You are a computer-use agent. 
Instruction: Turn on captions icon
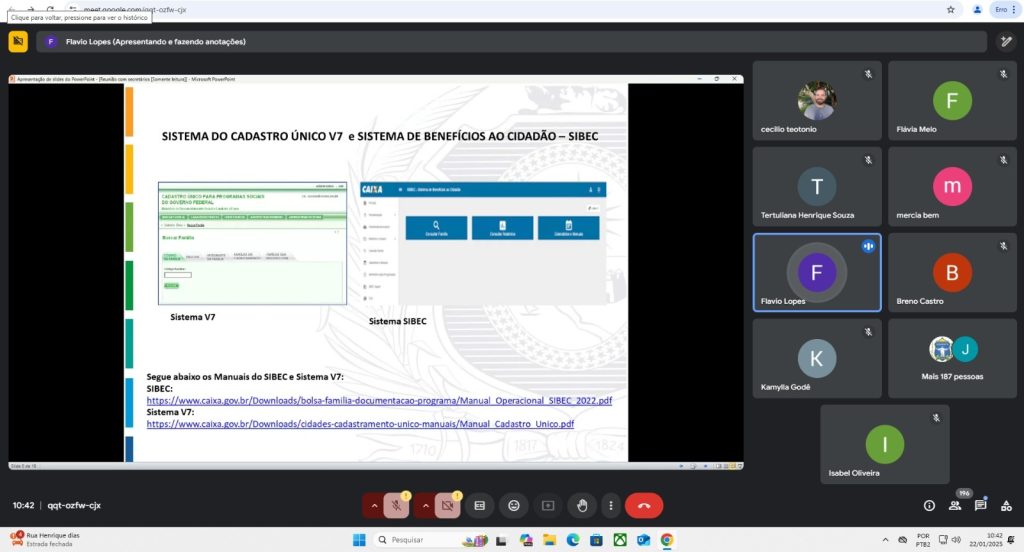pos(479,506)
